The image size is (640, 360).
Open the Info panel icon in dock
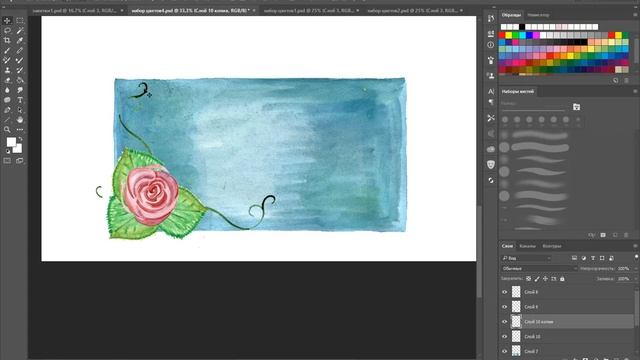pyautogui.click(x=491, y=45)
